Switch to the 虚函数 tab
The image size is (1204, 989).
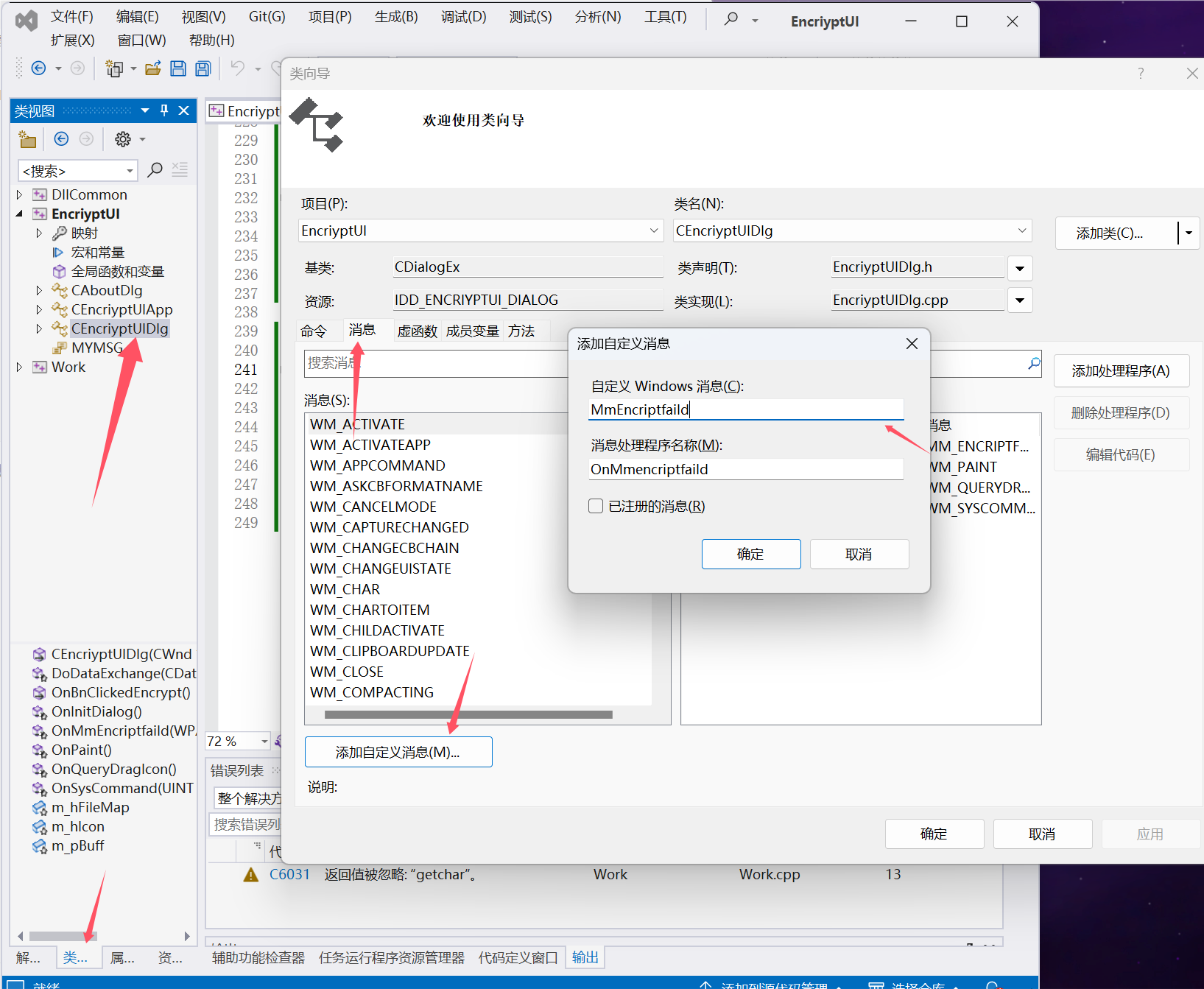point(417,331)
